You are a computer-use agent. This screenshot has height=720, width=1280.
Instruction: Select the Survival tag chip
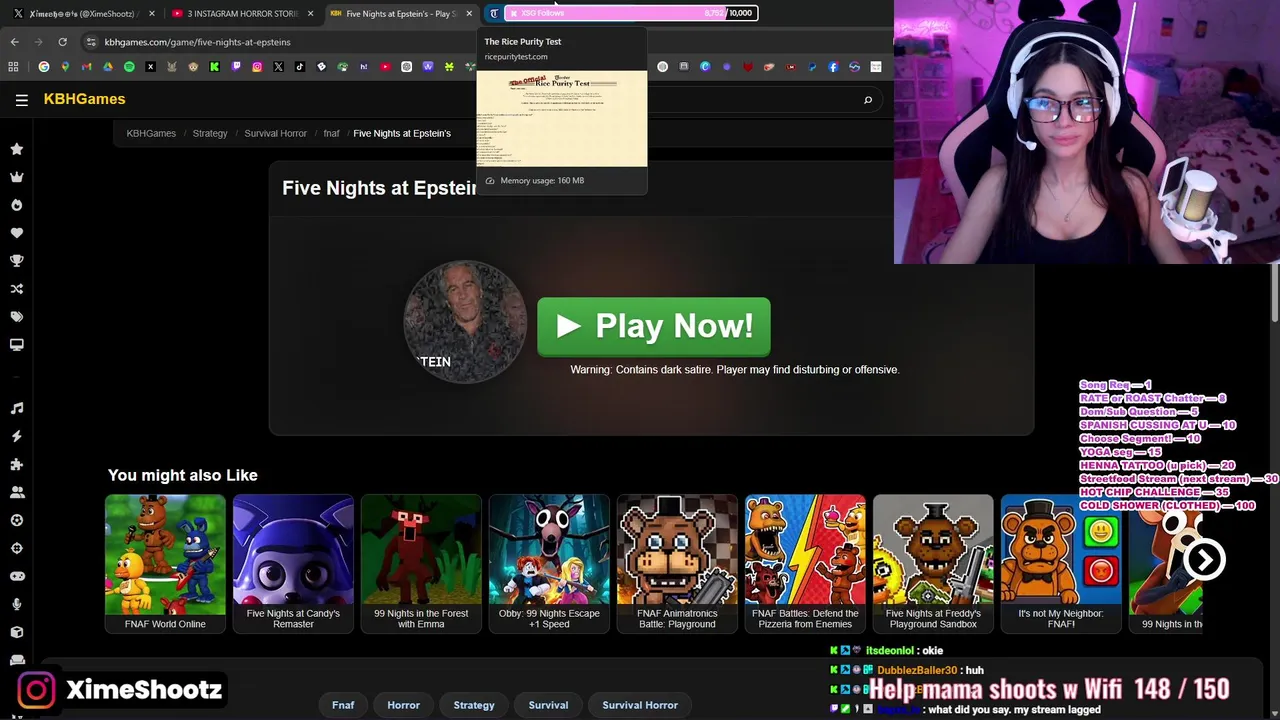(548, 705)
